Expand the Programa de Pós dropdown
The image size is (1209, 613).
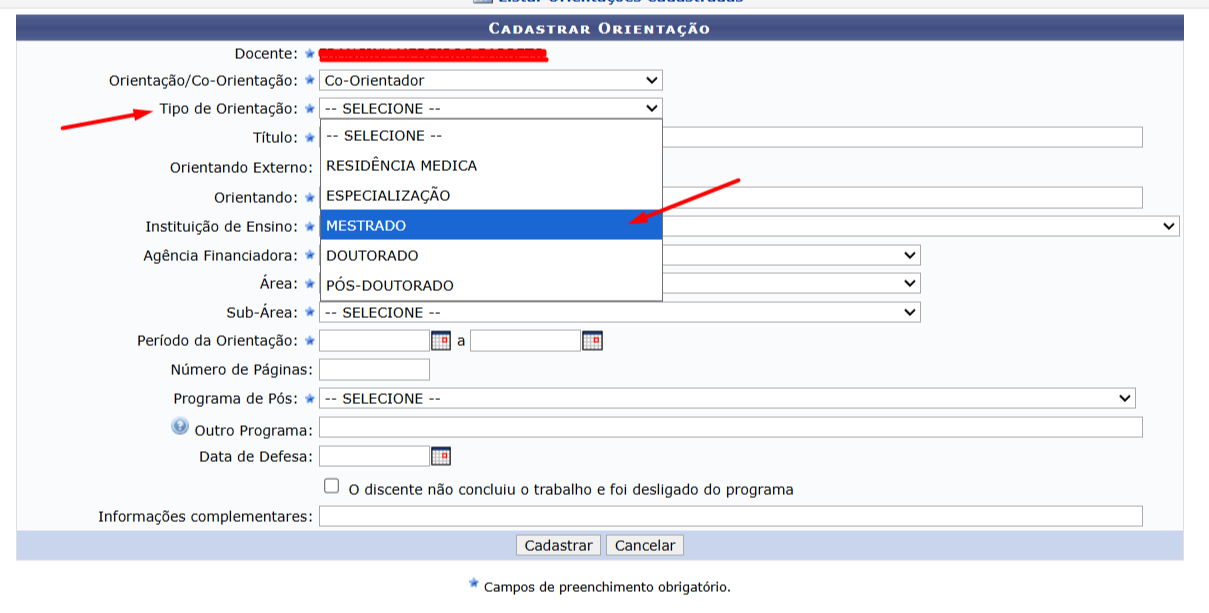727,398
